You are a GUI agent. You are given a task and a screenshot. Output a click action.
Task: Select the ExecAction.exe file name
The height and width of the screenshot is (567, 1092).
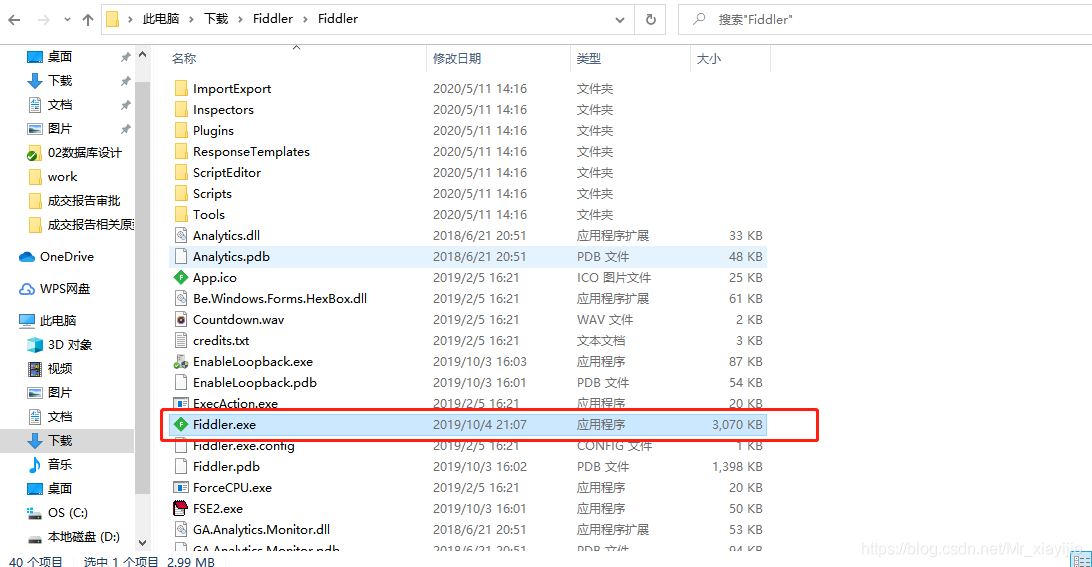pyautogui.click(x=235, y=403)
